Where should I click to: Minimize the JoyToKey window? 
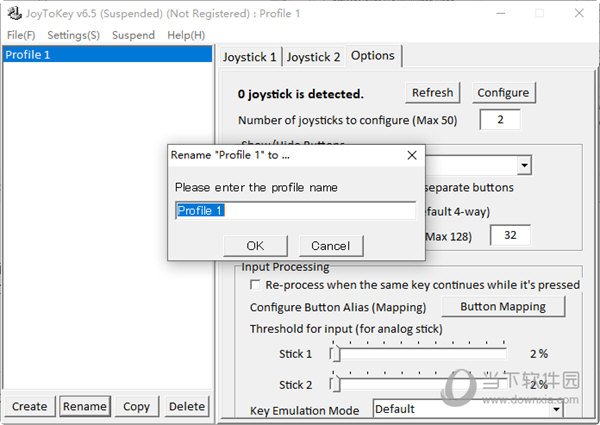tap(501, 13)
